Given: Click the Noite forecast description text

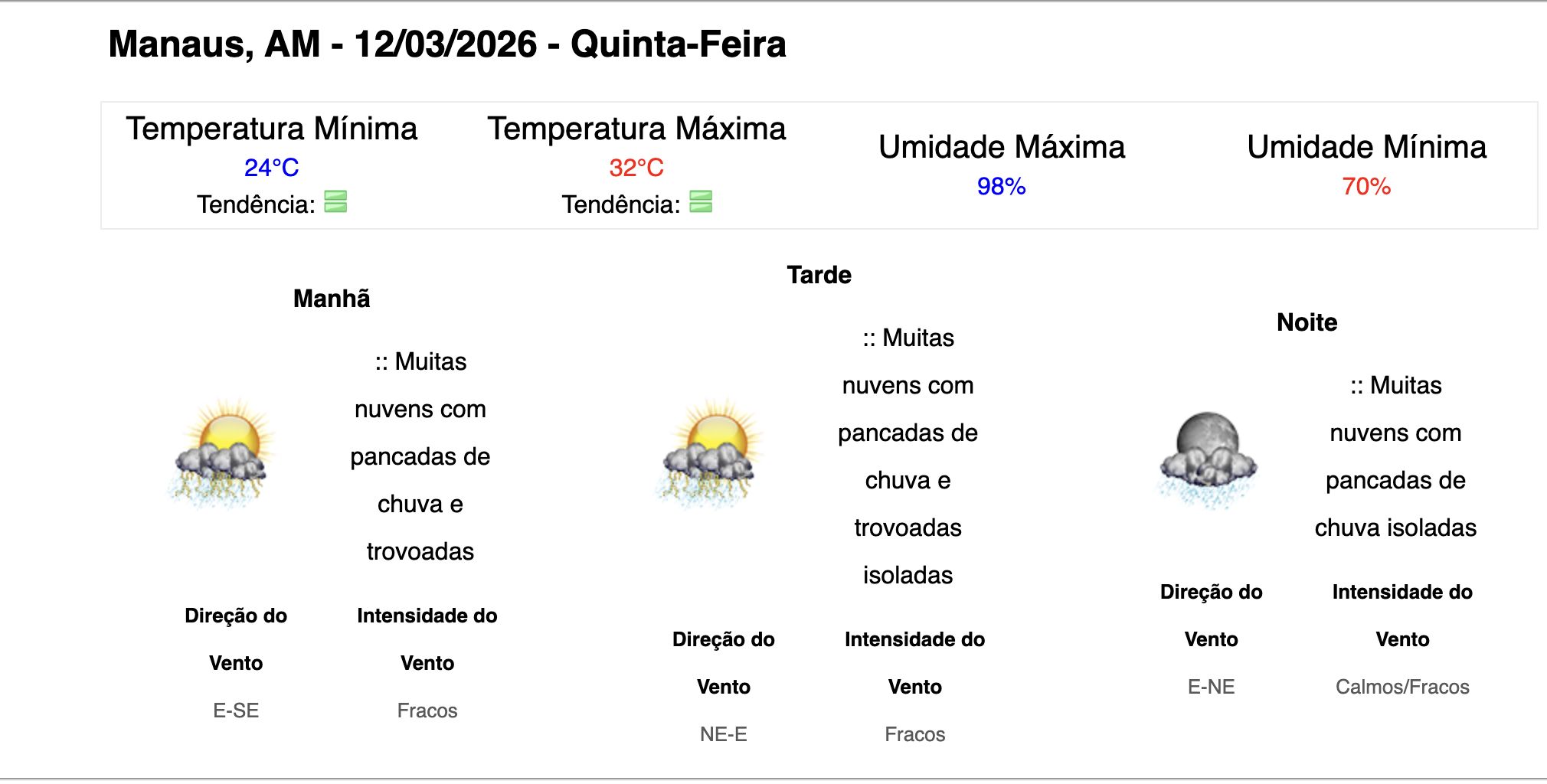Looking at the screenshot, I should (x=1395, y=456).
